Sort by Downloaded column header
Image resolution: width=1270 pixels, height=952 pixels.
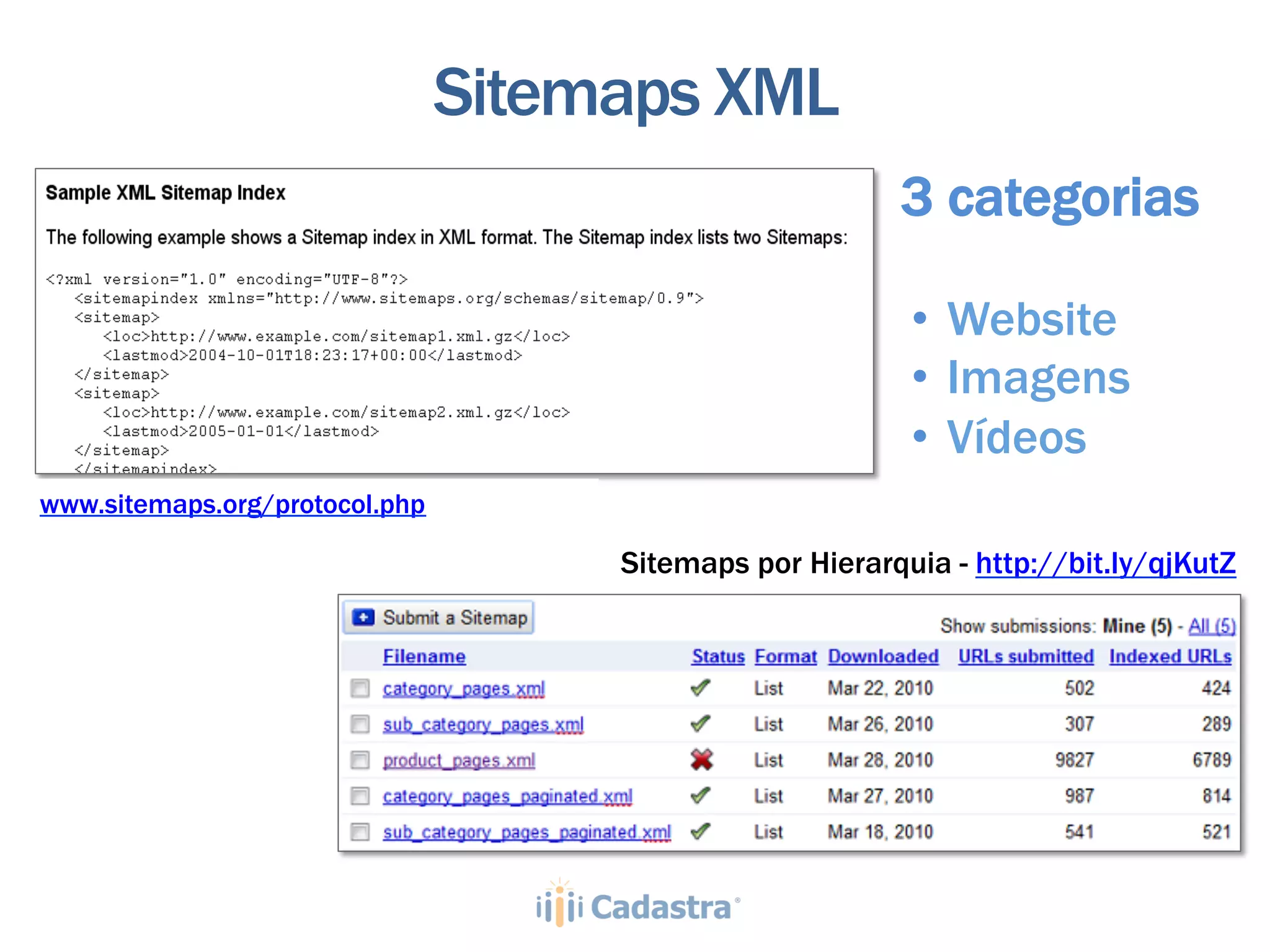click(883, 656)
